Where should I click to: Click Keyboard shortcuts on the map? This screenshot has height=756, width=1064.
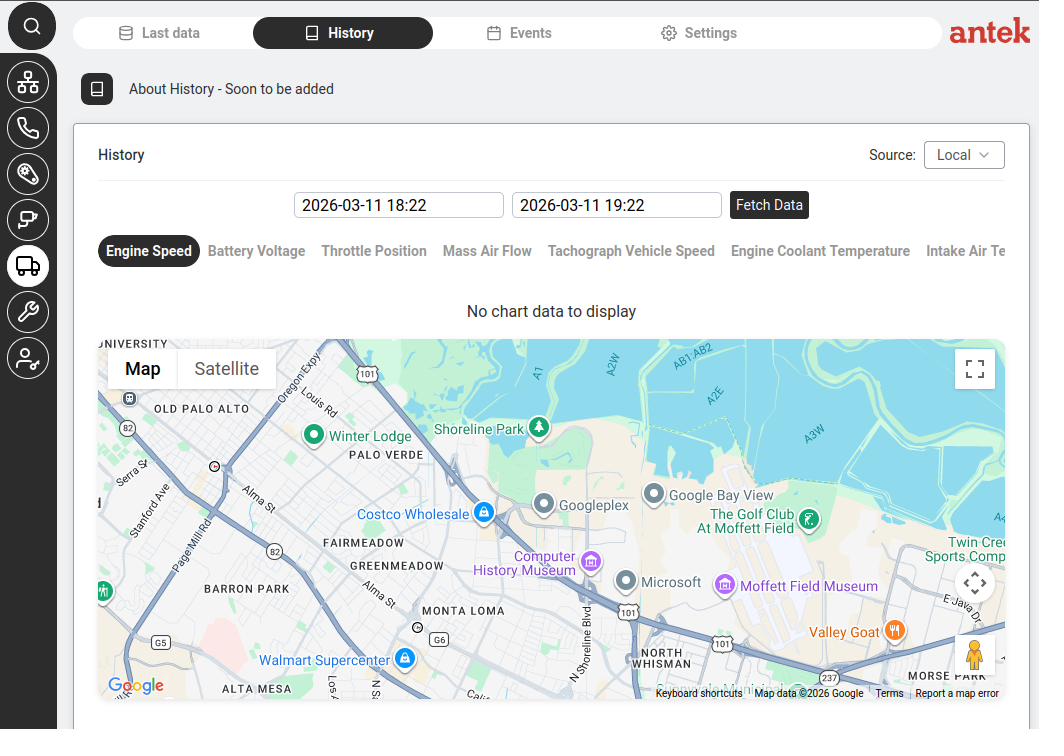(x=699, y=693)
